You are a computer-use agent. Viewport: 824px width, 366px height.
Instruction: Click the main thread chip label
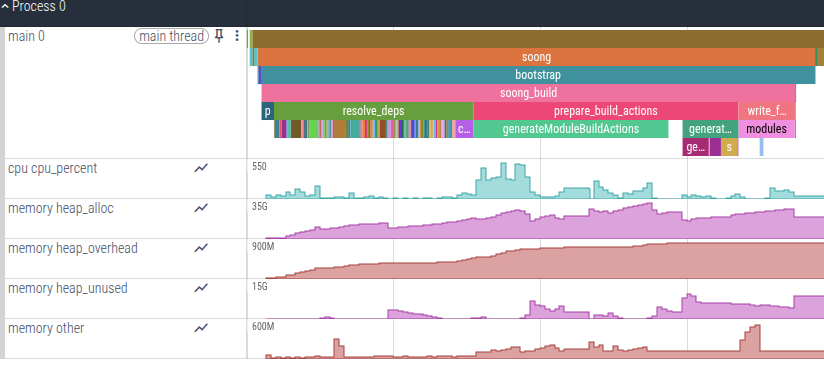coord(171,36)
